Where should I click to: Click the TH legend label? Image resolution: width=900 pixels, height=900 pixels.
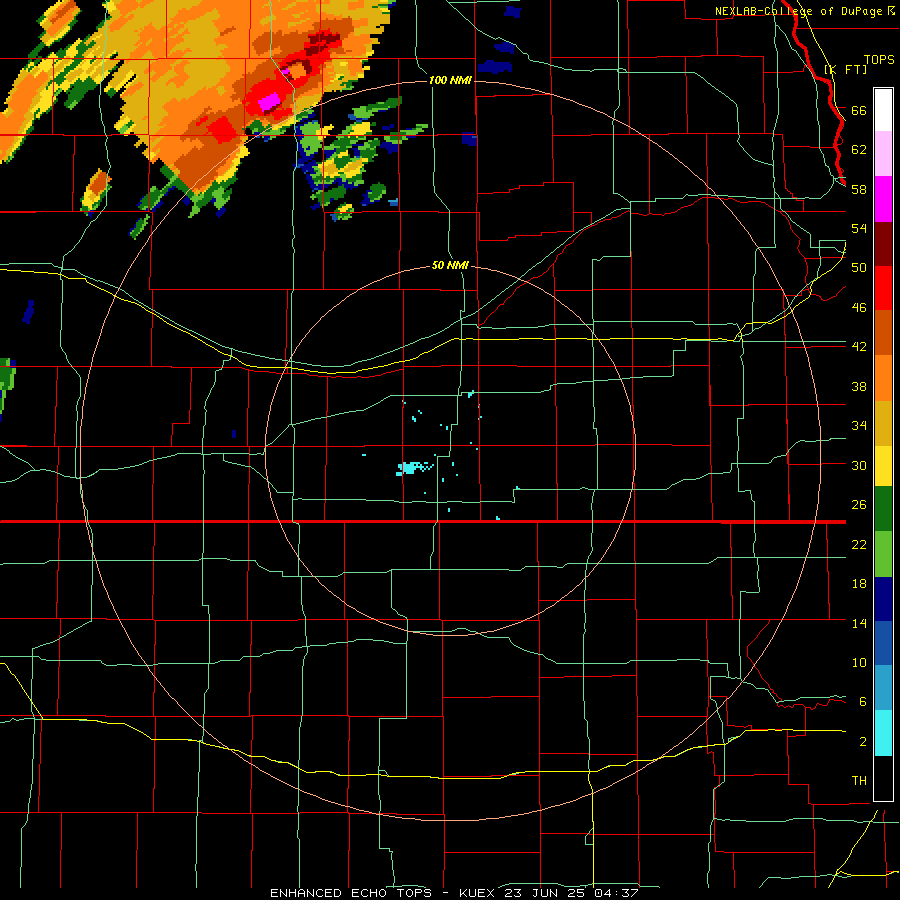coord(859,781)
